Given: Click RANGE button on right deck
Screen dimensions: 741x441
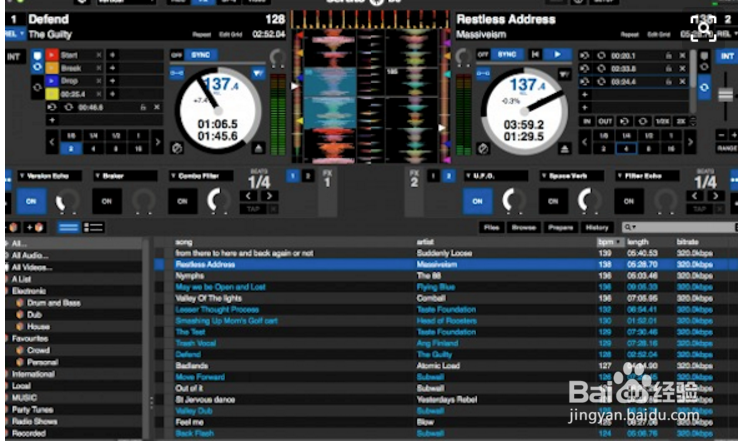Looking at the screenshot, I should tap(726, 148).
